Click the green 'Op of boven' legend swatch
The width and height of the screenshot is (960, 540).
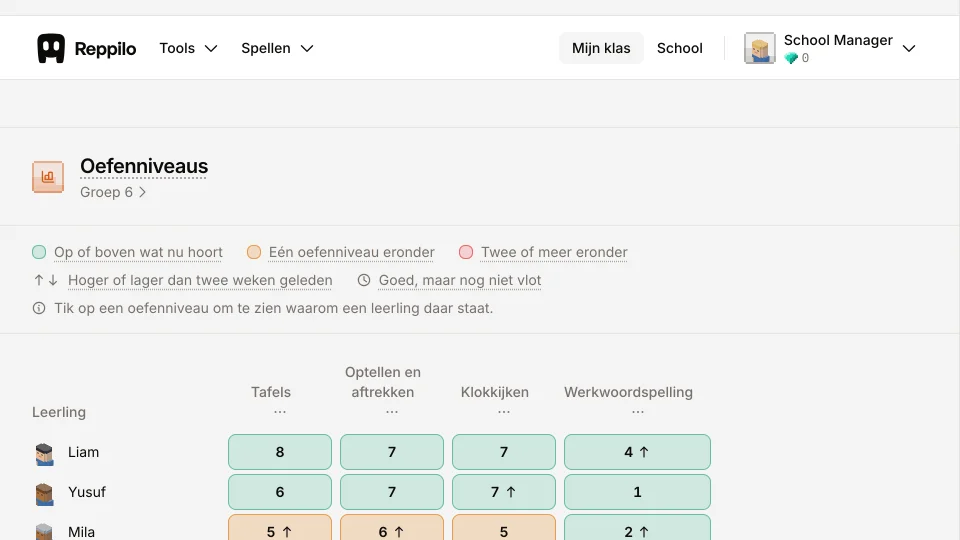pyautogui.click(x=39, y=252)
